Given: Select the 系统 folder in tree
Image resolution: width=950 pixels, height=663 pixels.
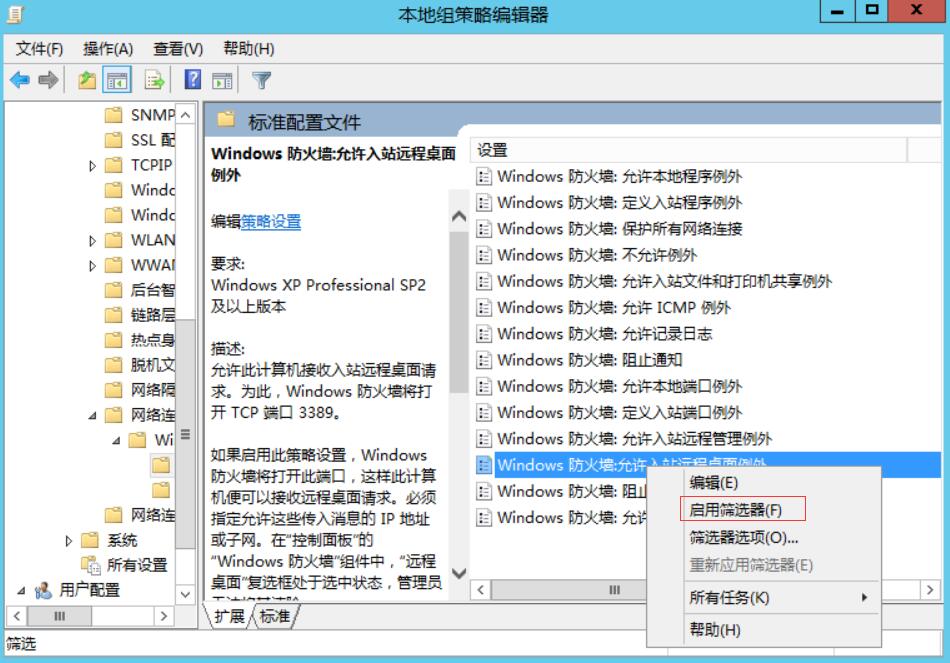Looking at the screenshot, I should (109, 540).
